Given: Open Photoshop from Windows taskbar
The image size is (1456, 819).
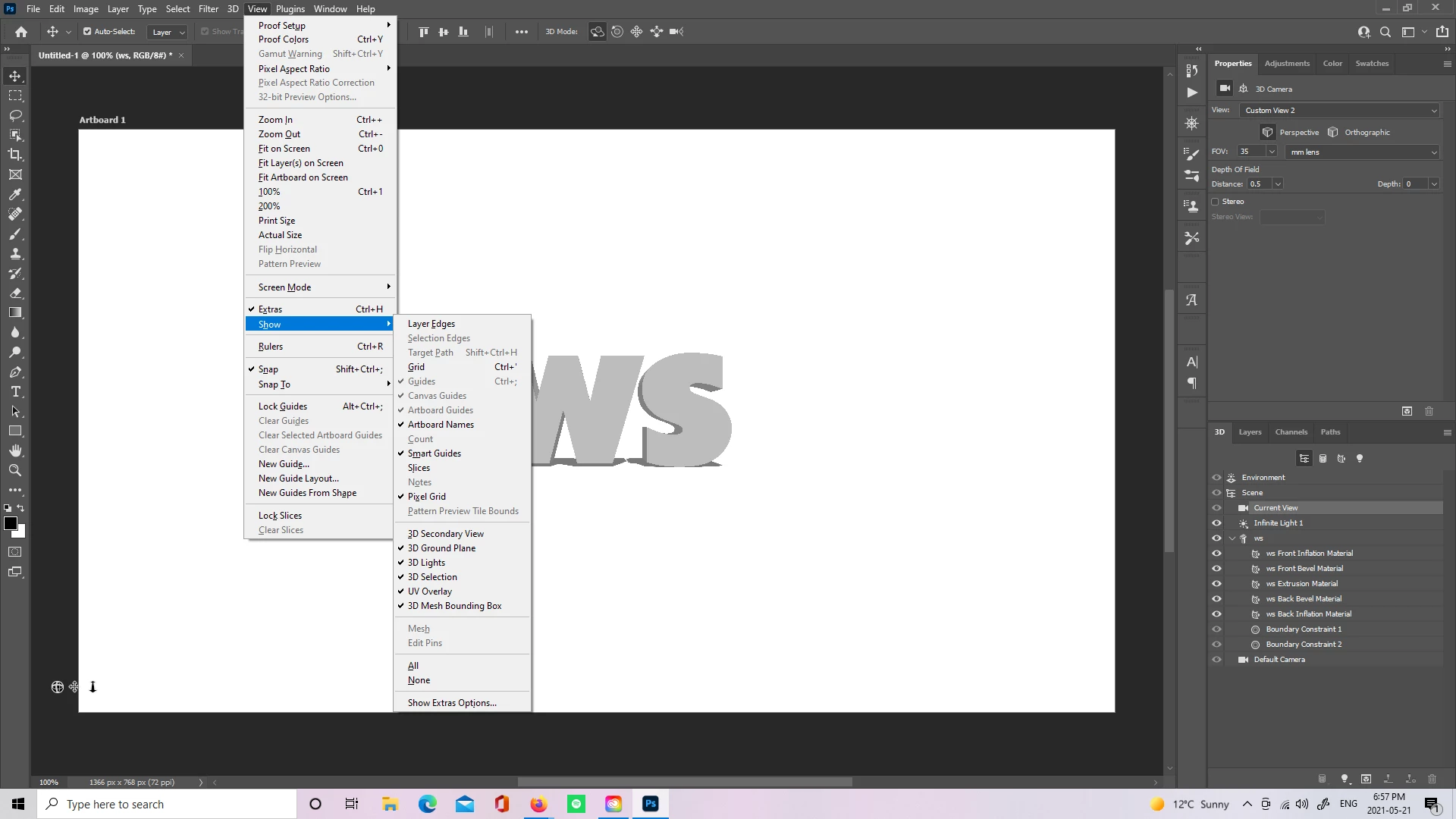Looking at the screenshot, I should pos(651,804).
